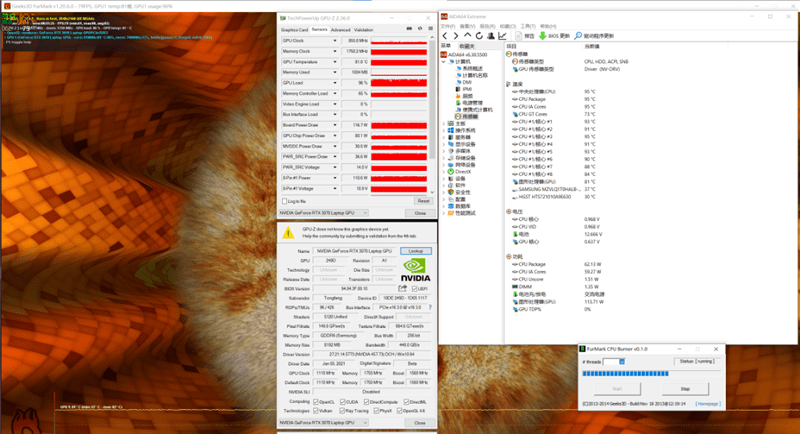Click the Bus Interface question mark icon
Viewport: 800px width, 434px height.
coord(430,308)
